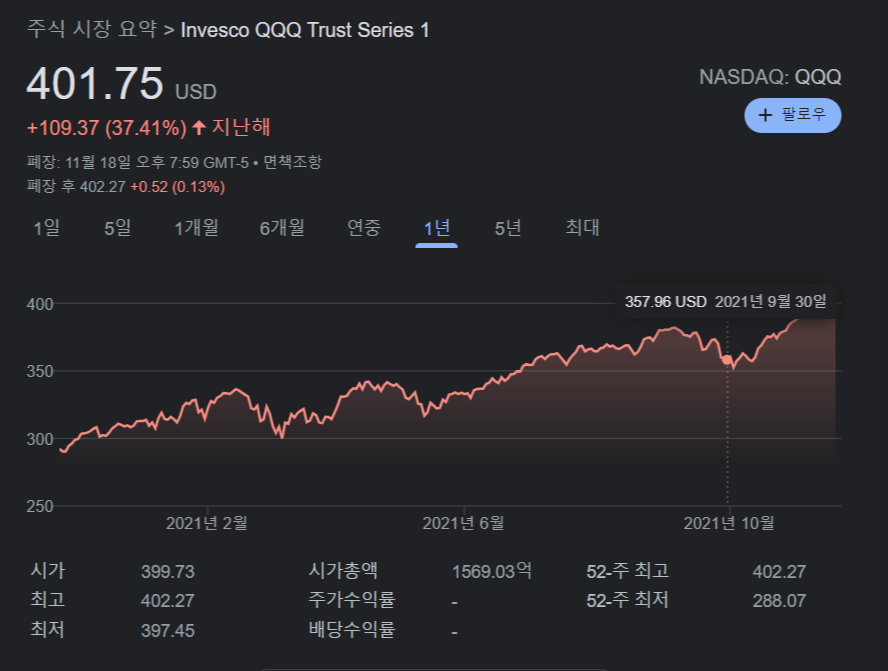Switch to the 6개월 chart view

tap(283, 228)
